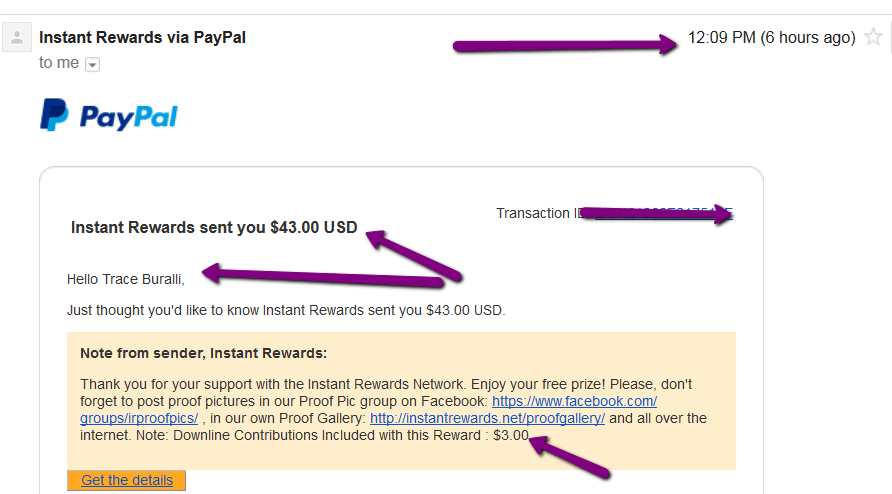The height and width of the screenshot is (494, 892).
Task: Expand recipient details arrow next to "to me"
Action: click(92, 64)
